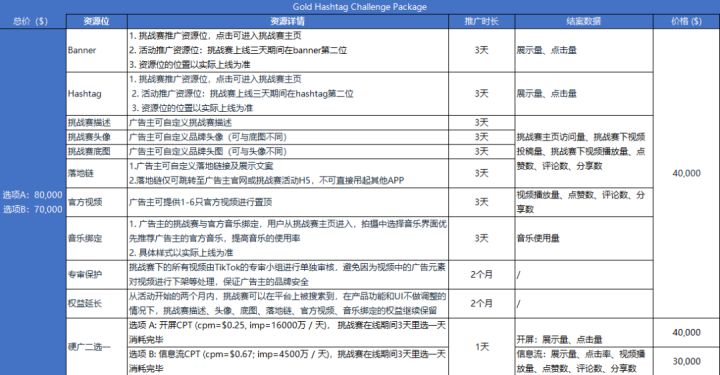Click details cell 广告主可自定义品牌头图

tap(288, 151)
